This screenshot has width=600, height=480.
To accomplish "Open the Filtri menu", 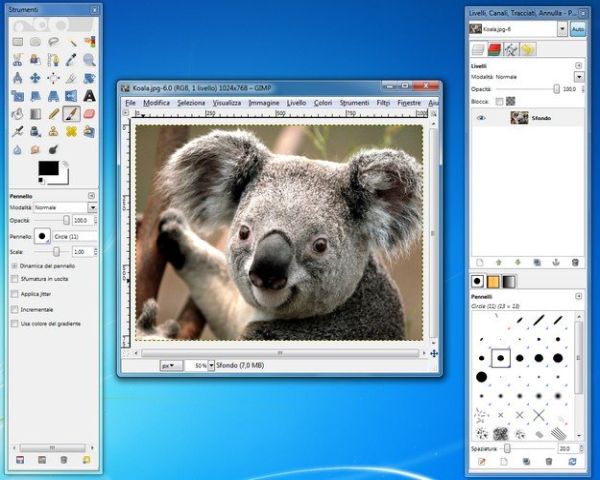I will pos(381,103).
